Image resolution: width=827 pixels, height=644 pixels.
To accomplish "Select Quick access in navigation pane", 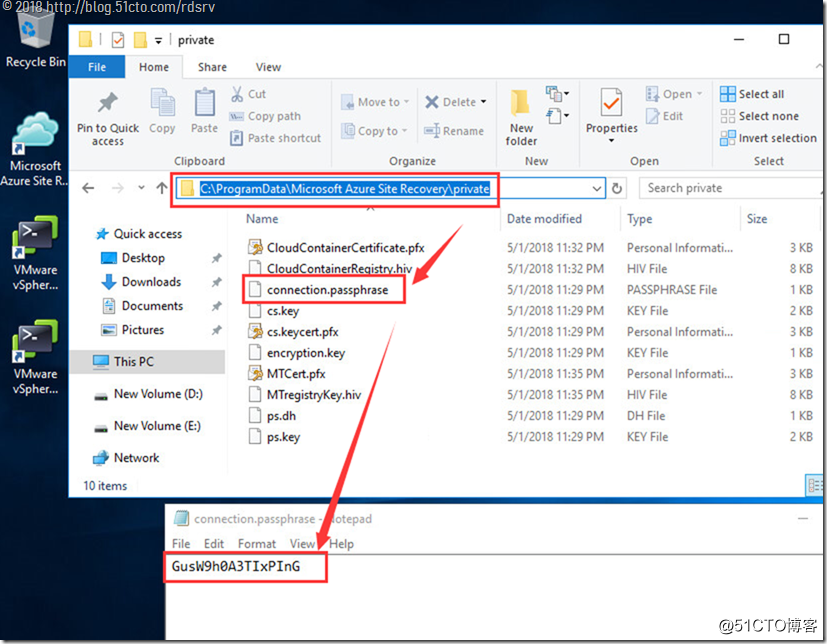I will (139, 234).
